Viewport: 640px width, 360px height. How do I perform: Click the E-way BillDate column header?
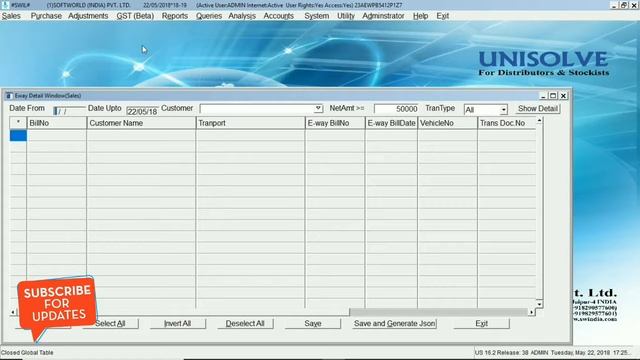pos(391,123)
